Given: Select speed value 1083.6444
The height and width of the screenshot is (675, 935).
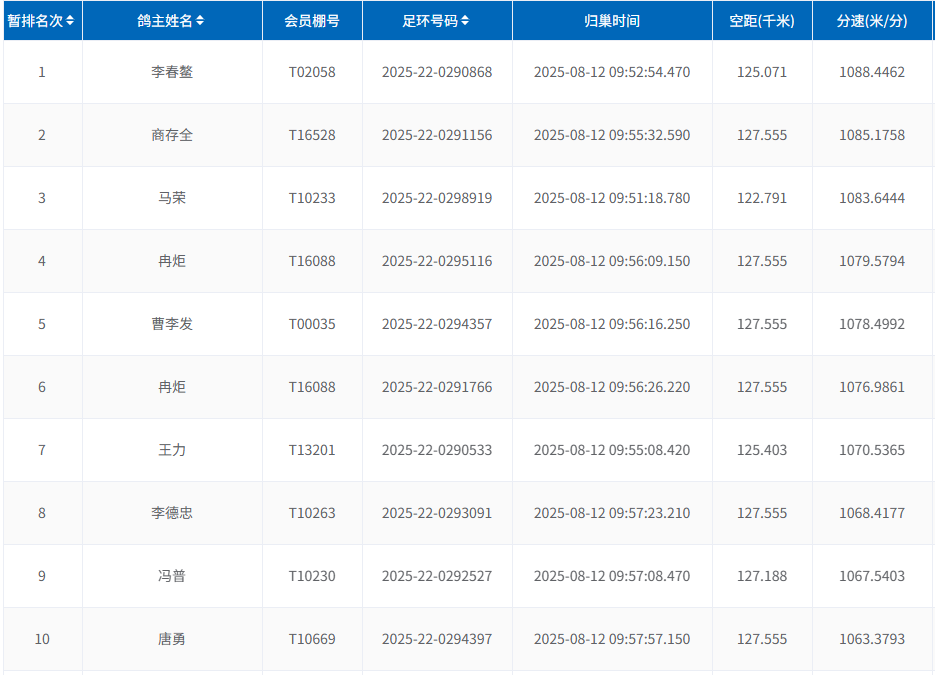Looking at the screenshot, I should pos(872,198).
